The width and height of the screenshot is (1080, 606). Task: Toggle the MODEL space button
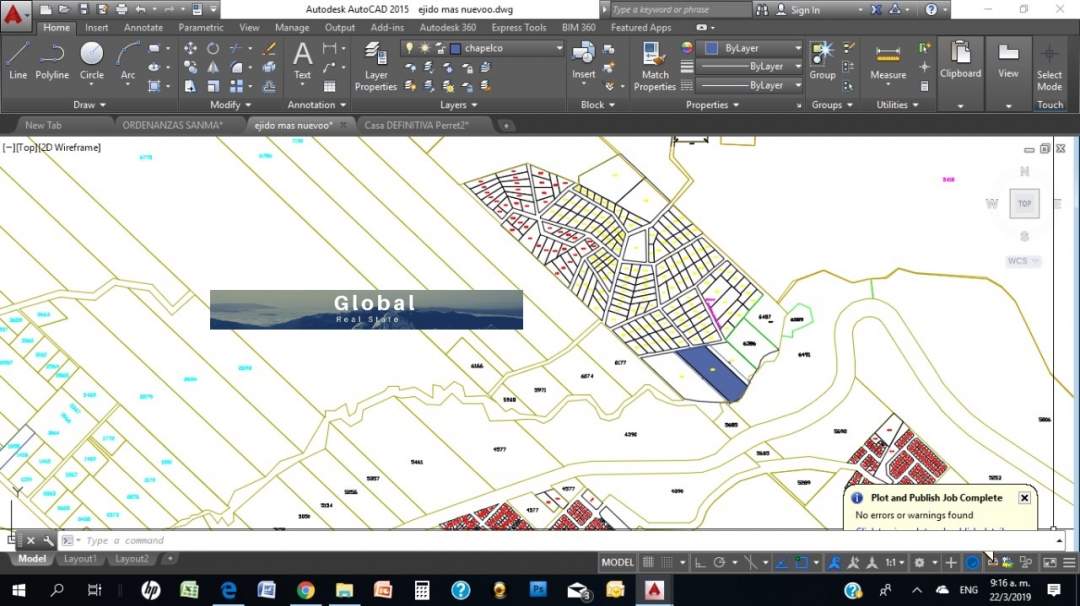click(x=617, y=563)
